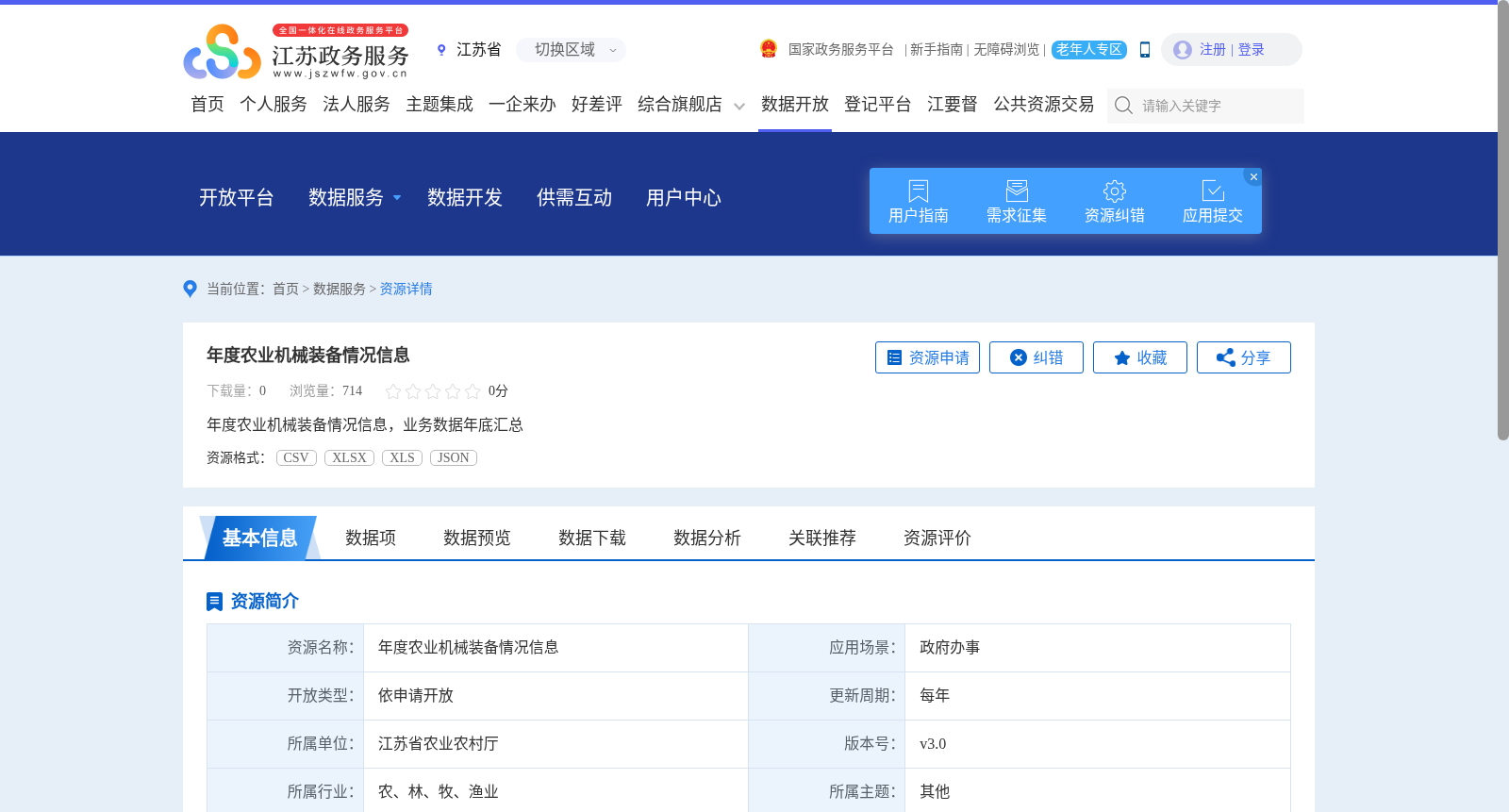
Task: Click the XLS format tag
Action: 402,457
